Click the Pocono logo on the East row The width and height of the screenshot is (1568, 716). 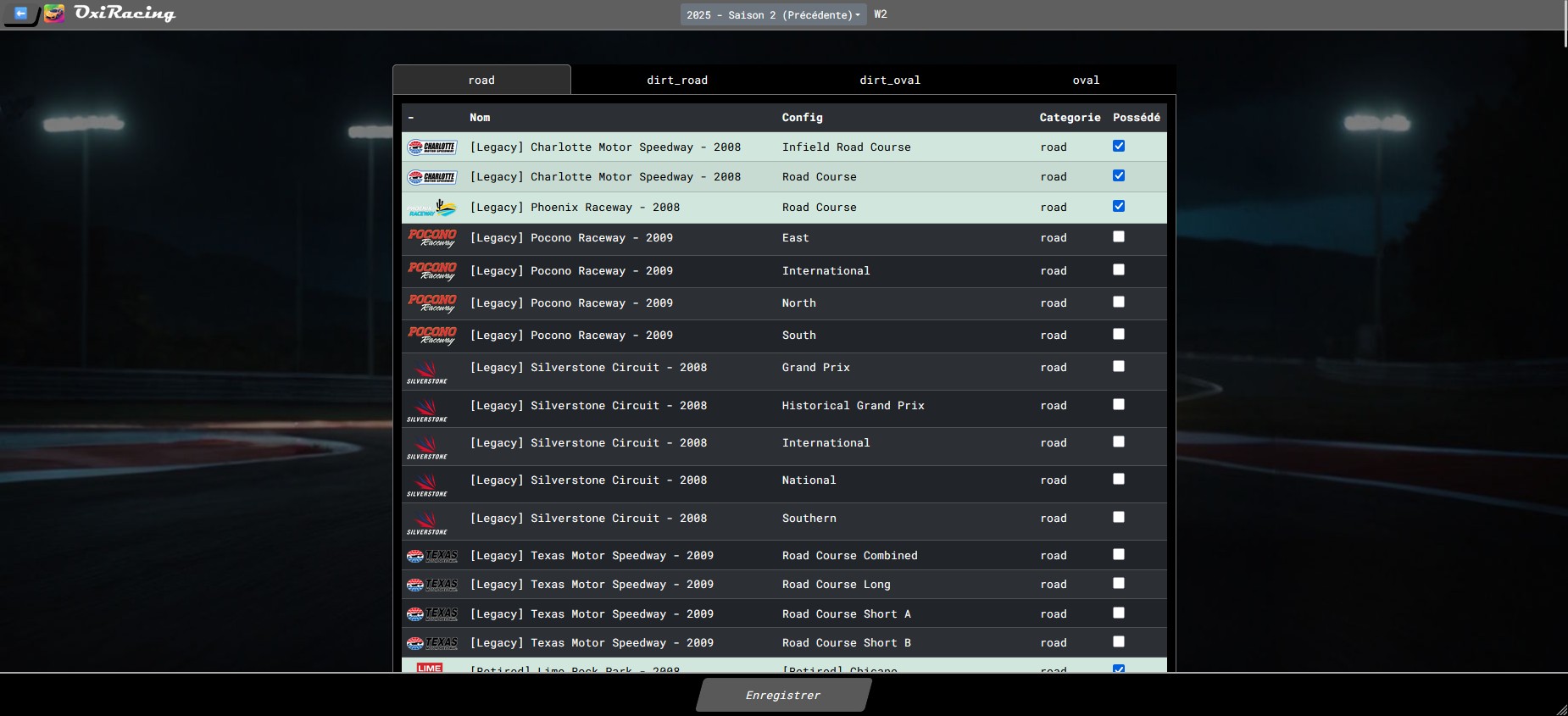point(432,238)
